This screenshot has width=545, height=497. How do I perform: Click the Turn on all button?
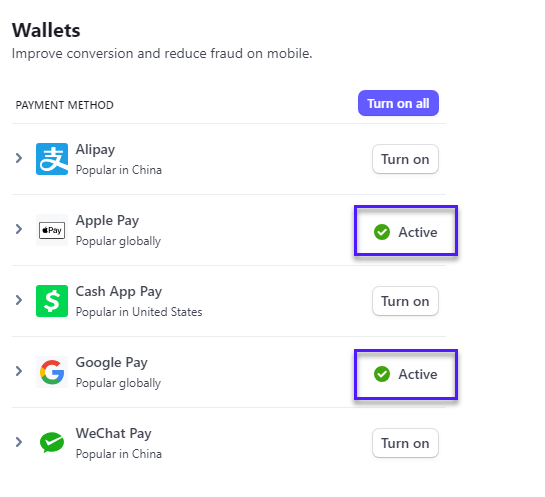pyautogui.click(x=398, y=103)
